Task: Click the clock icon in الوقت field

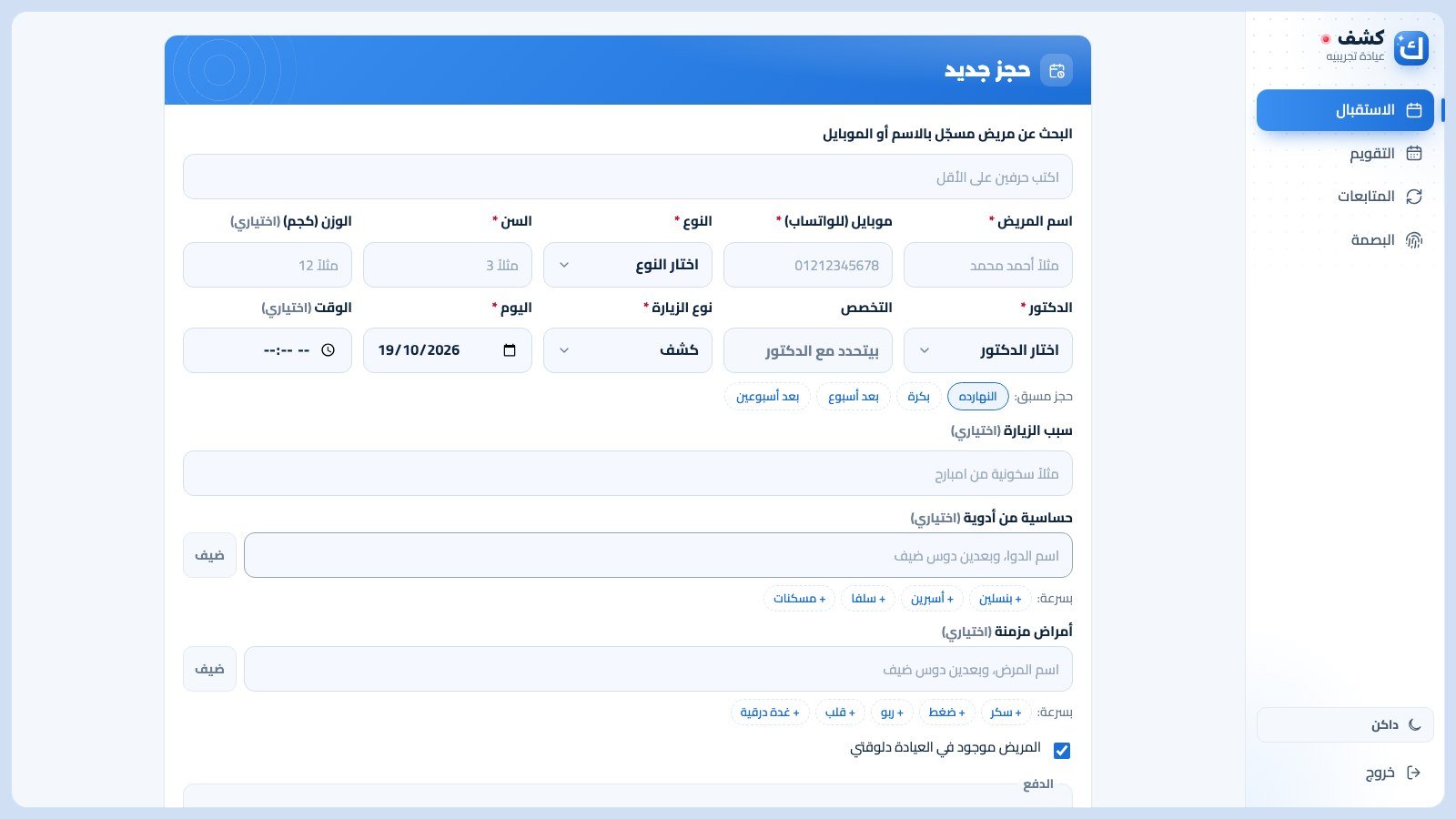Action: pos(329,350)
